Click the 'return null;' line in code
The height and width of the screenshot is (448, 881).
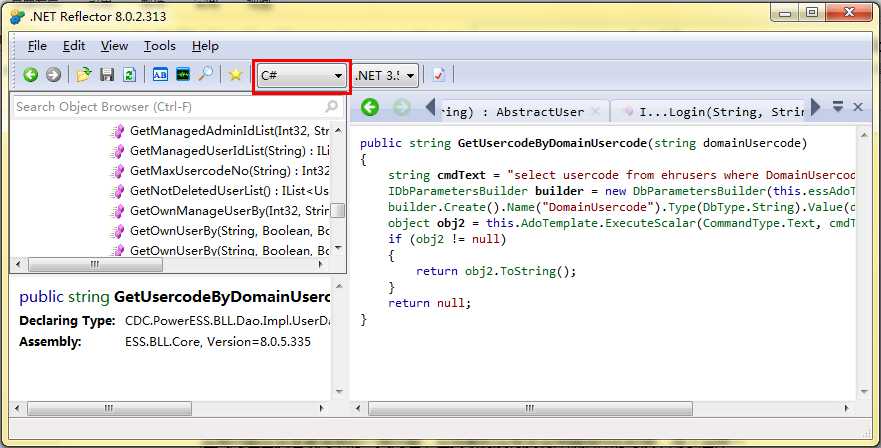coord(430,304)
